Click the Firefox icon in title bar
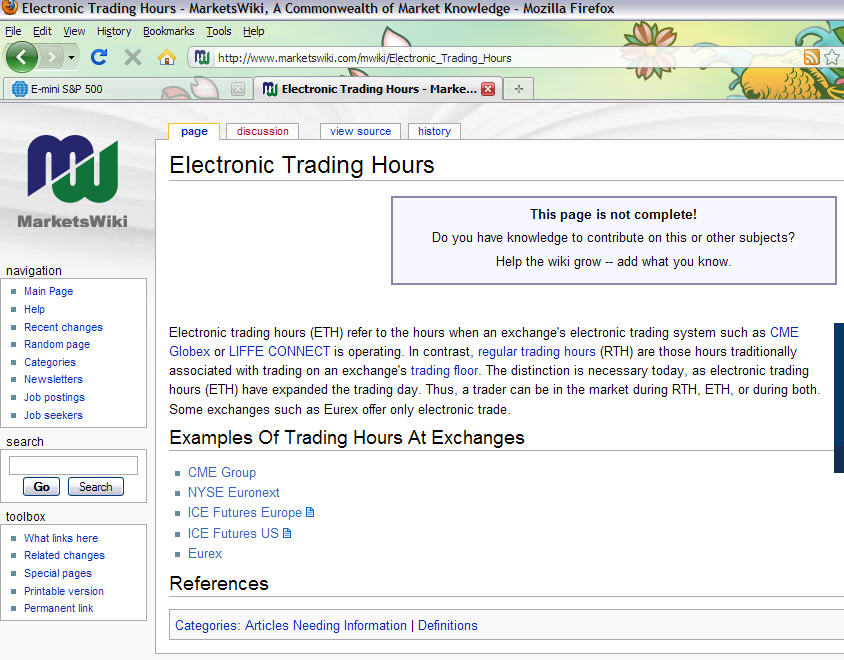 tap(10, 8)
